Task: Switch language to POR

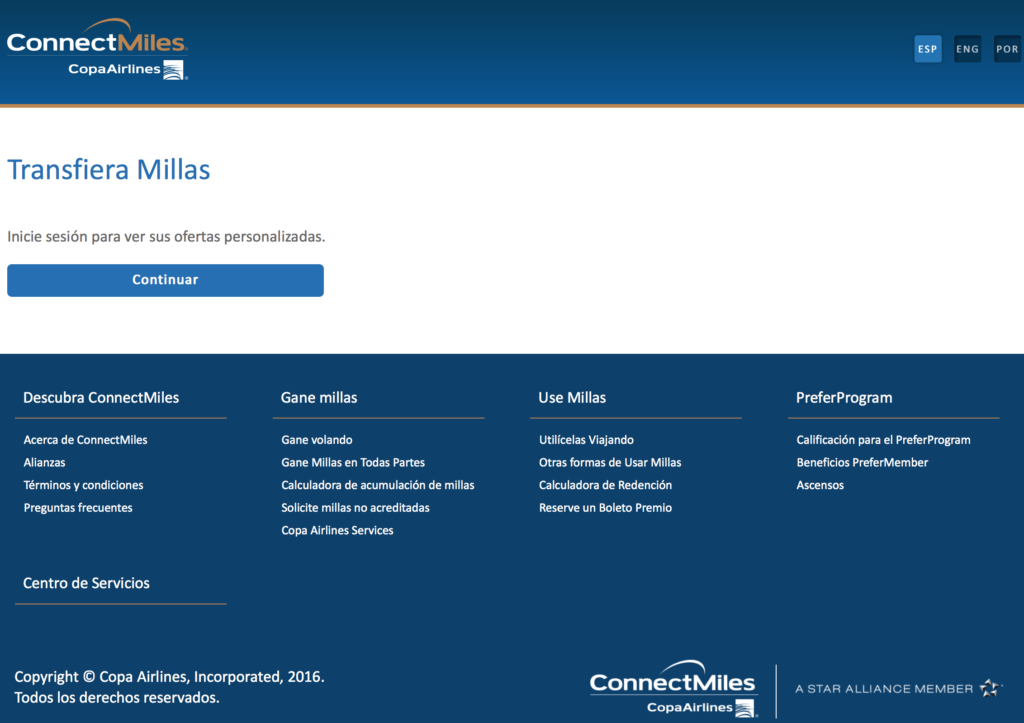Action: (x=1007, y=49)
